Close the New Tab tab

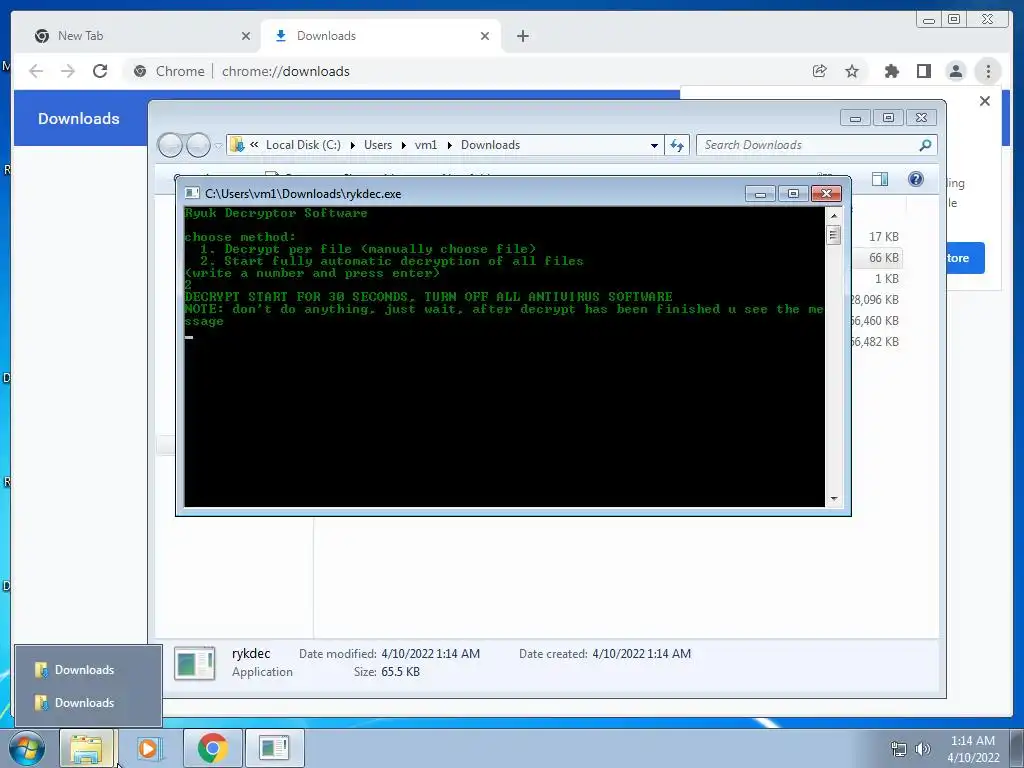click(x=246, y=36)
